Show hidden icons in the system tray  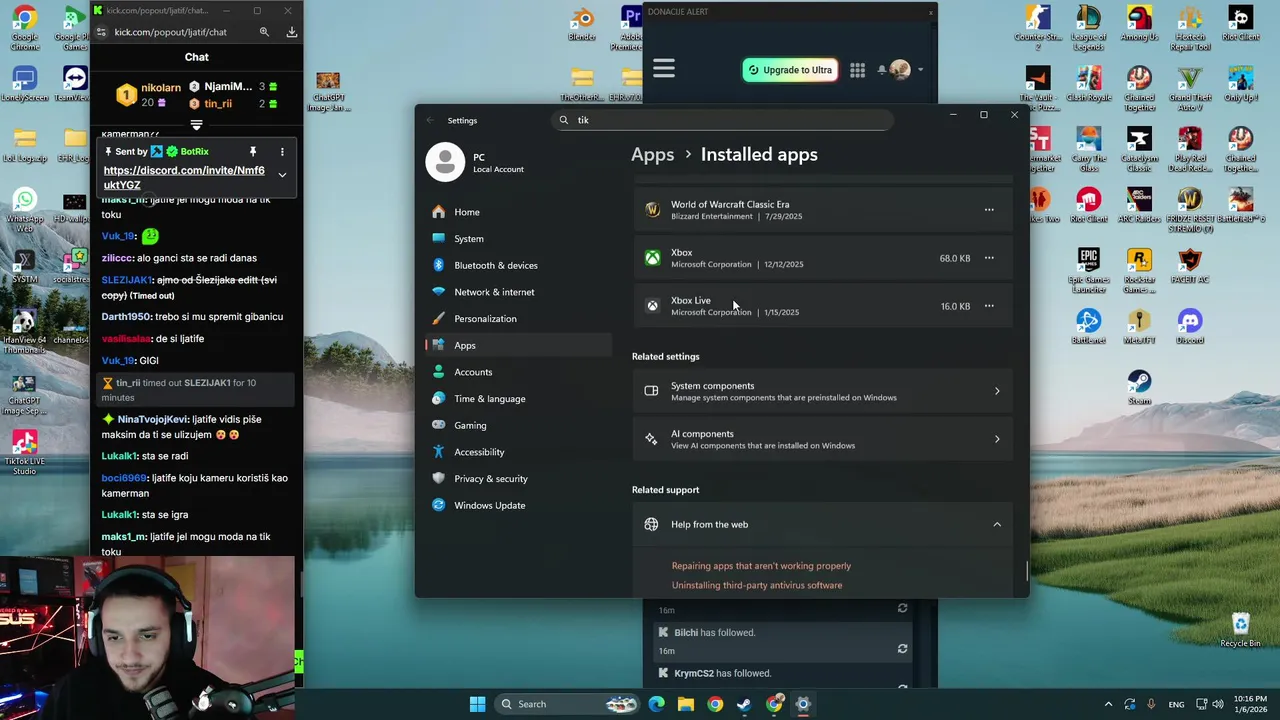(x=1108, y=704)
